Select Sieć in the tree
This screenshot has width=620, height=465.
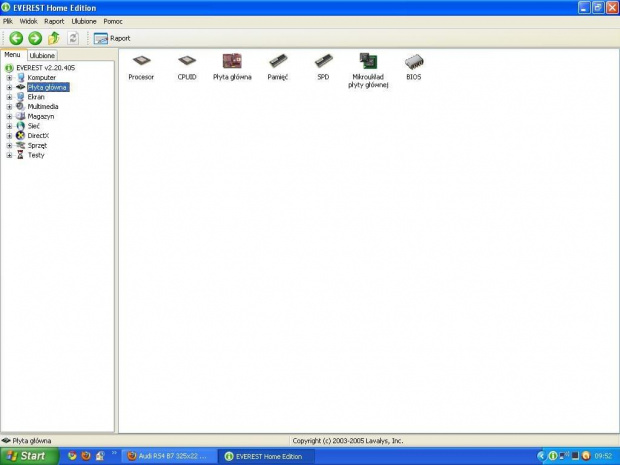point(34,126)
